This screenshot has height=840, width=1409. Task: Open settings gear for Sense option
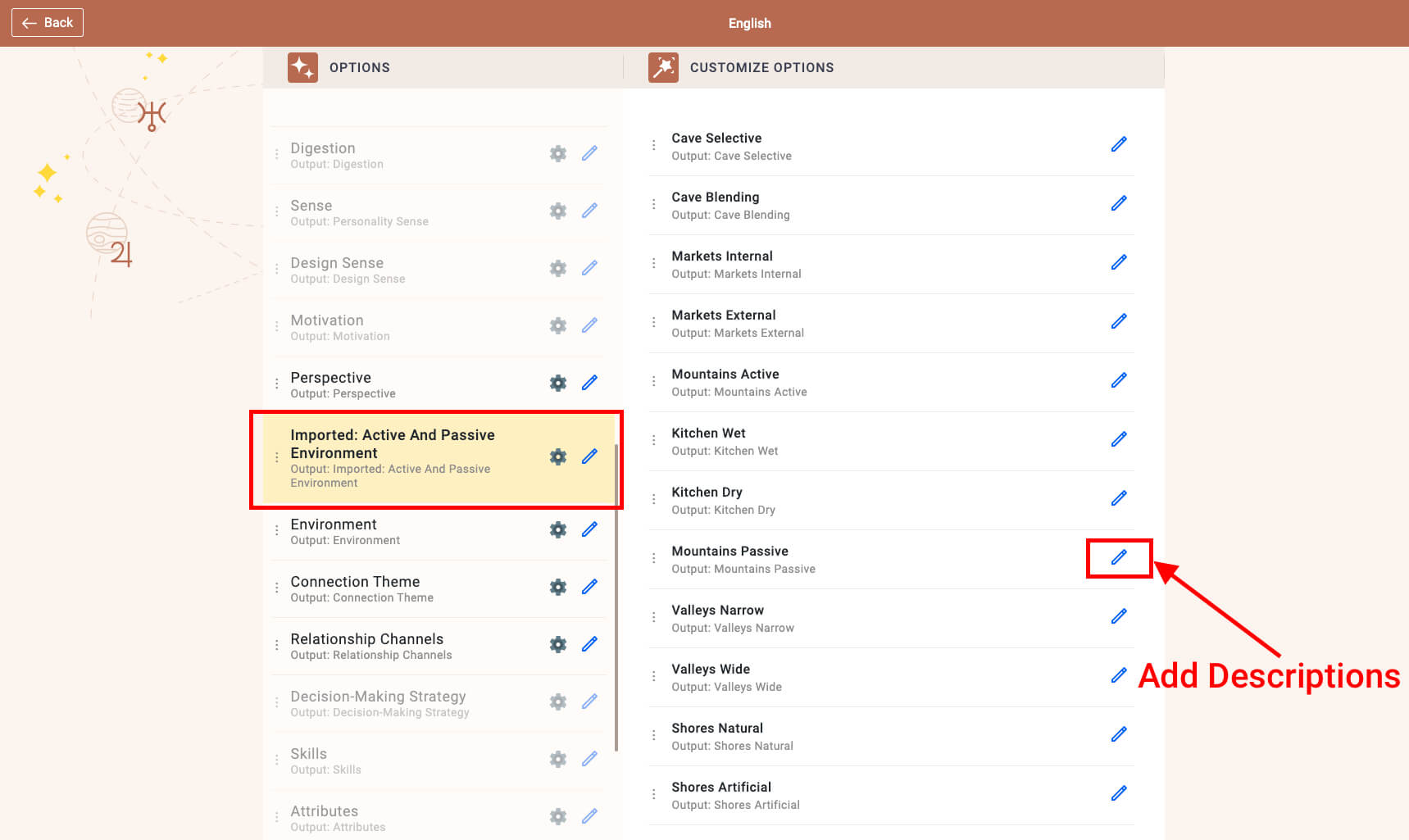(558, 211)
